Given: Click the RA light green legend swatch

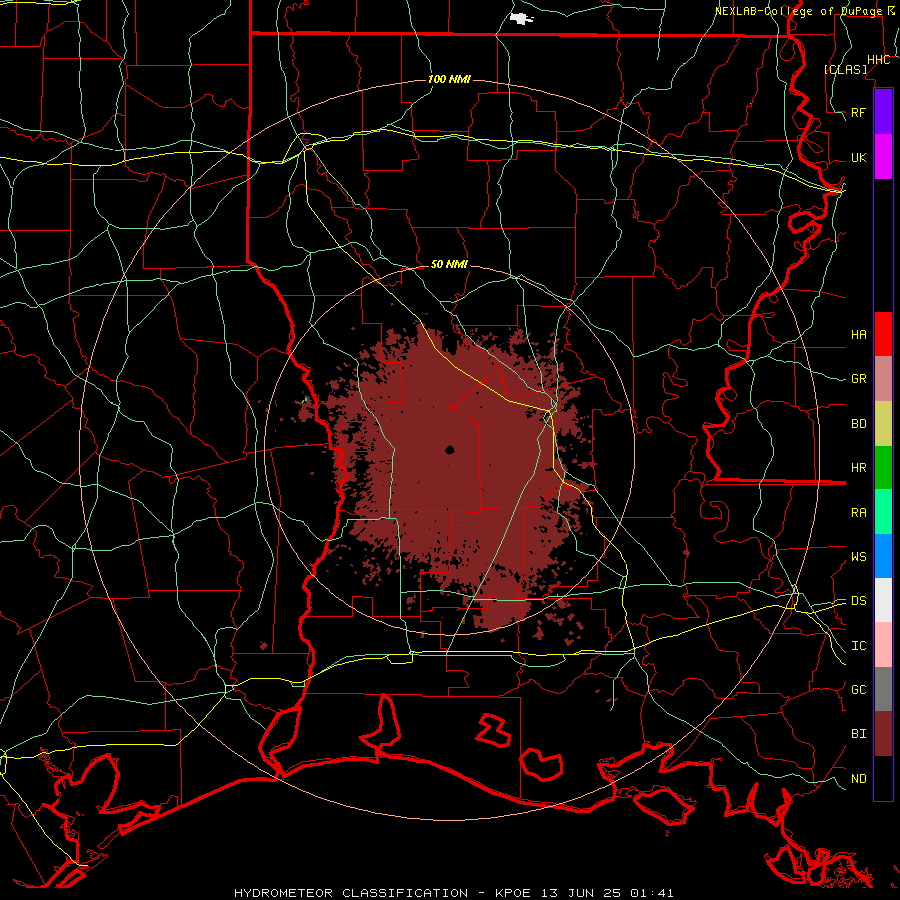Looking at the screenshot, I should tap(883, 512).
